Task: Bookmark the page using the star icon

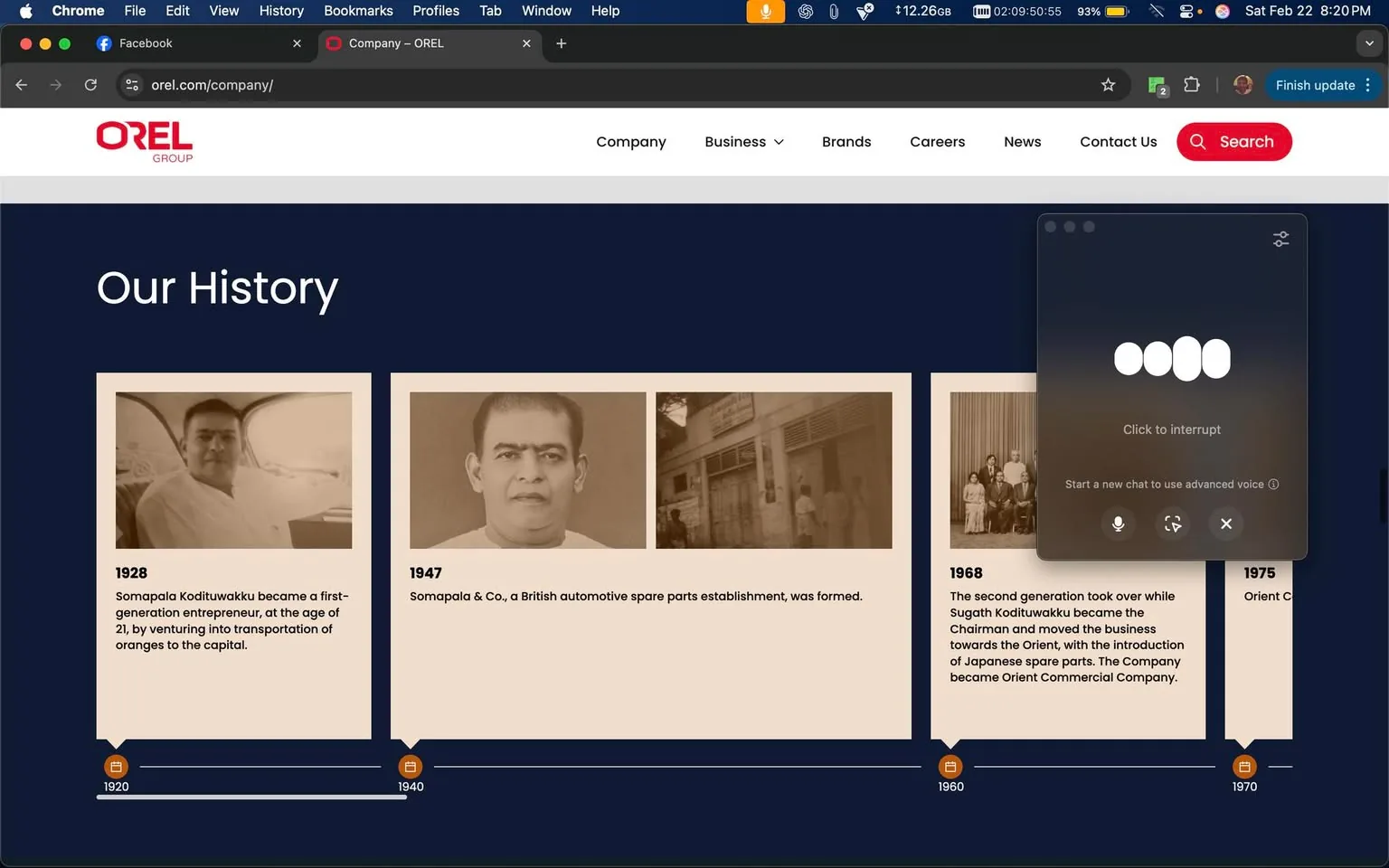Action: (x=1109, y=84)
